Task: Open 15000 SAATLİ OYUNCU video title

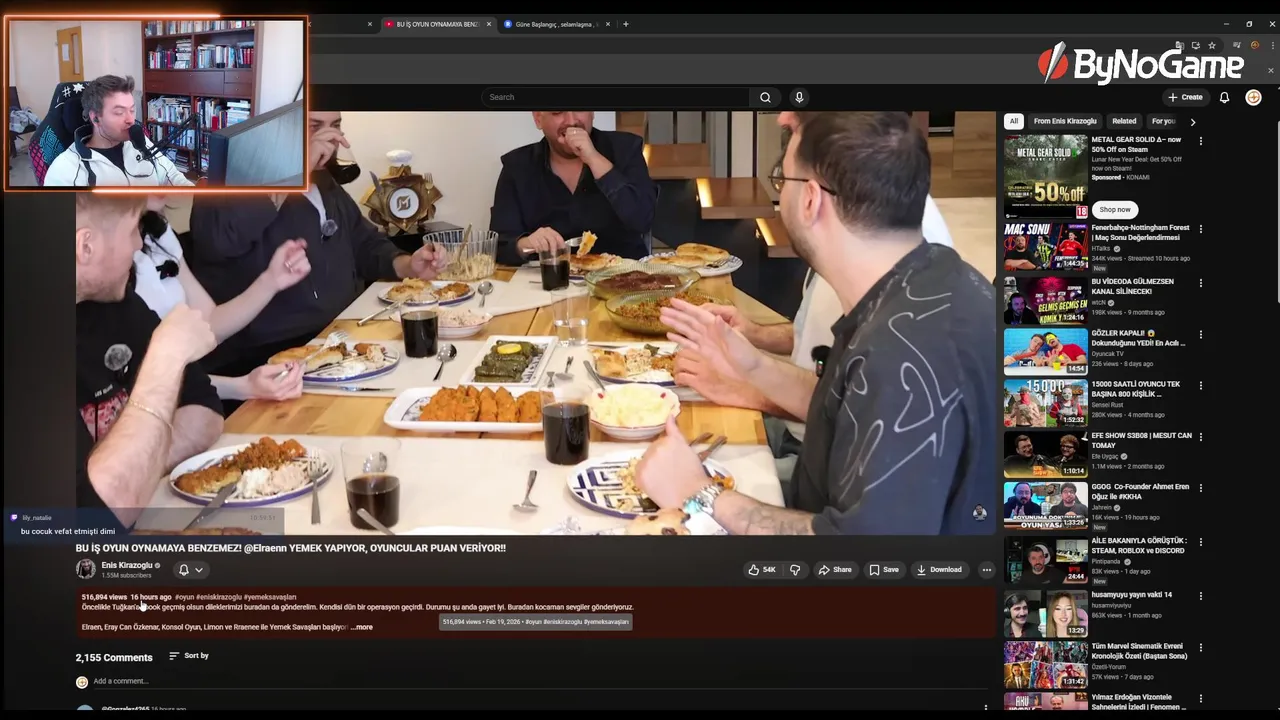Action: tap(1136, 389)
